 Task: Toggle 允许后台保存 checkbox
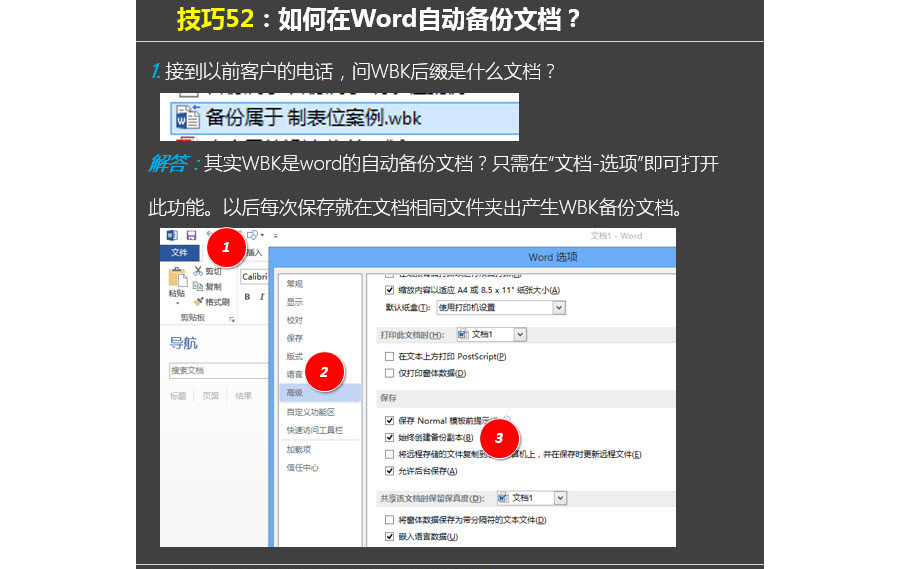390,471
